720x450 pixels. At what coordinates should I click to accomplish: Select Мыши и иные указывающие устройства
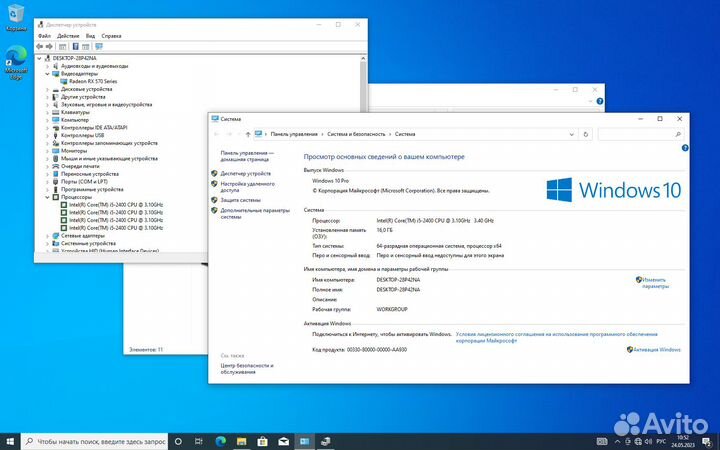pos(109,158)
